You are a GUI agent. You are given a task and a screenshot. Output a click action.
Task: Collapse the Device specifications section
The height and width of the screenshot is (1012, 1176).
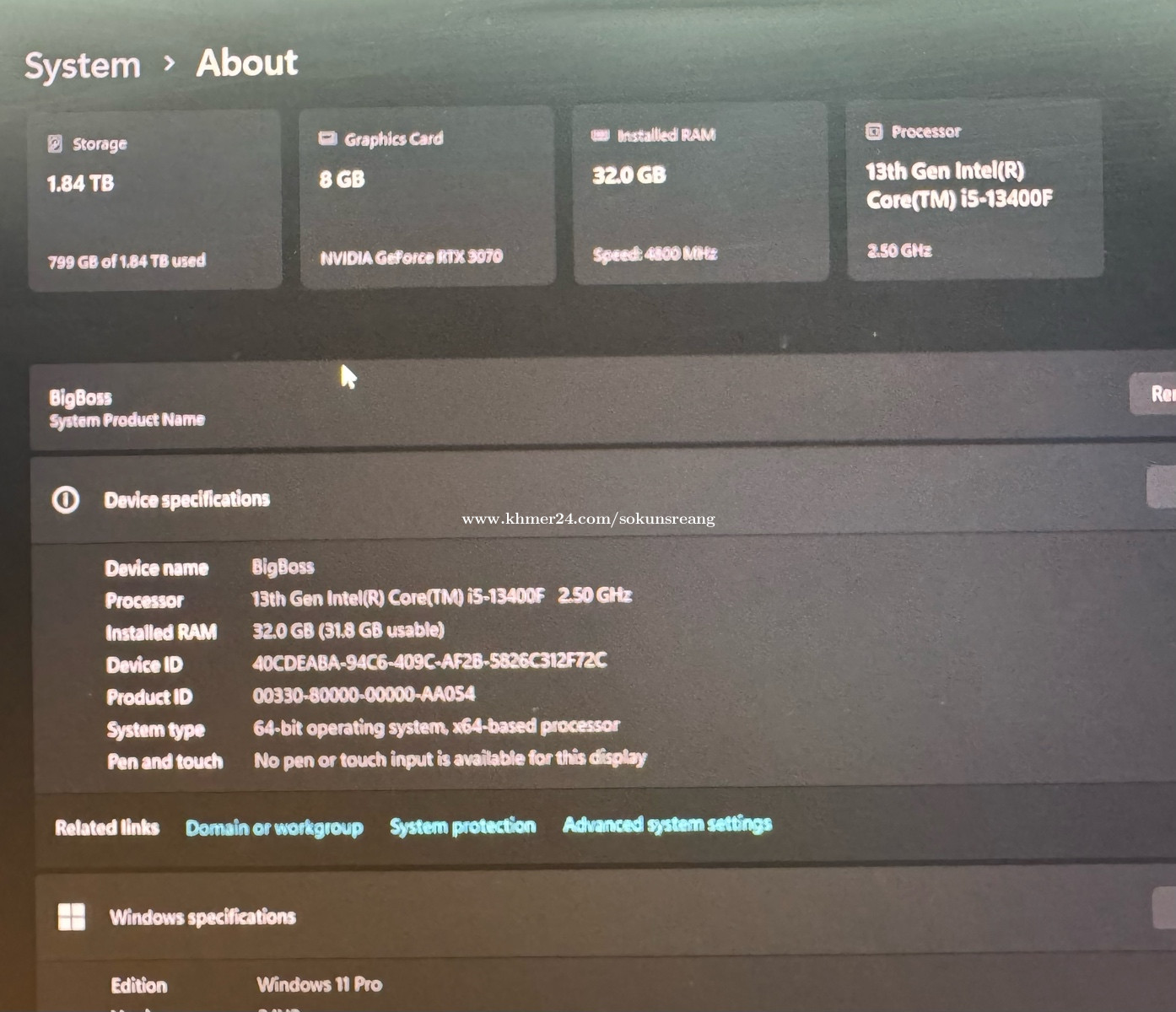tap(1162, 487)
